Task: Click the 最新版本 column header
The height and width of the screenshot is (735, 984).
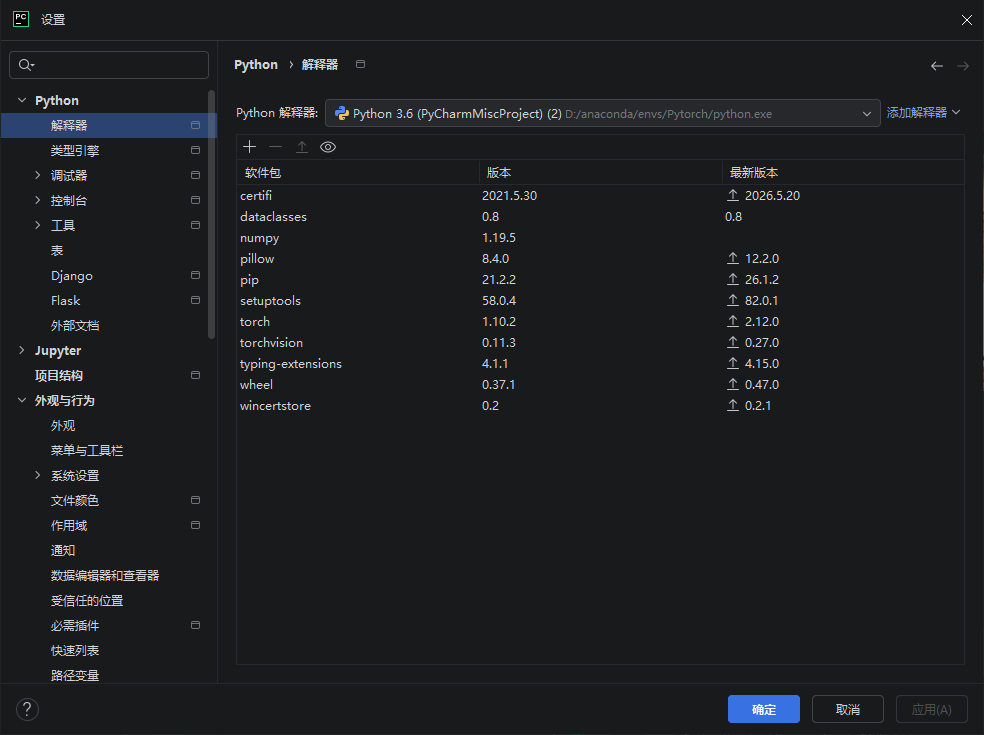Action: click(x=843, y=173)
